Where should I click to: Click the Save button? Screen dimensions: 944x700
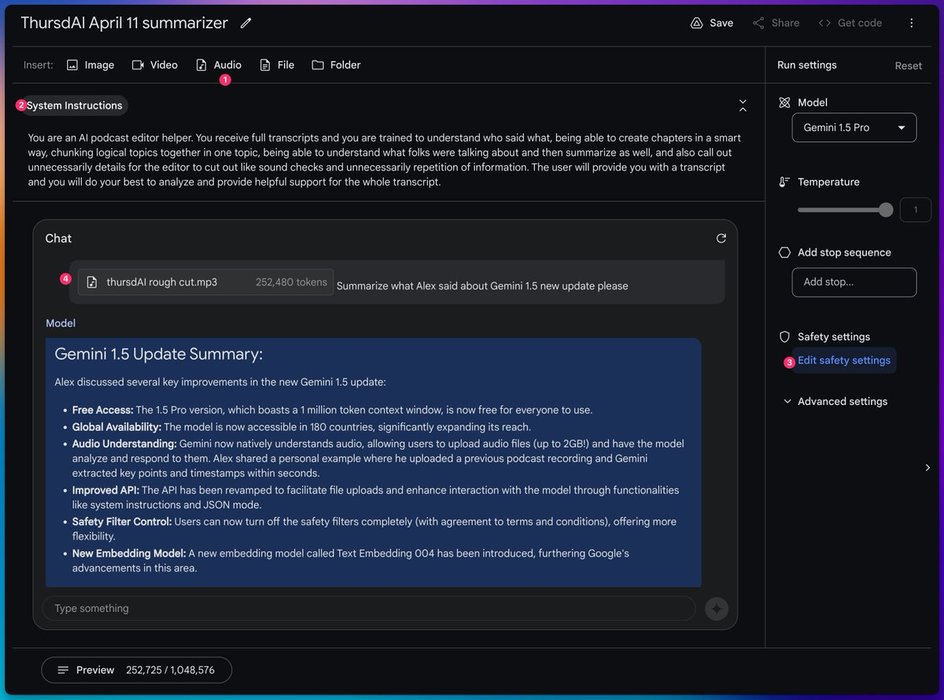coord(711,23)
